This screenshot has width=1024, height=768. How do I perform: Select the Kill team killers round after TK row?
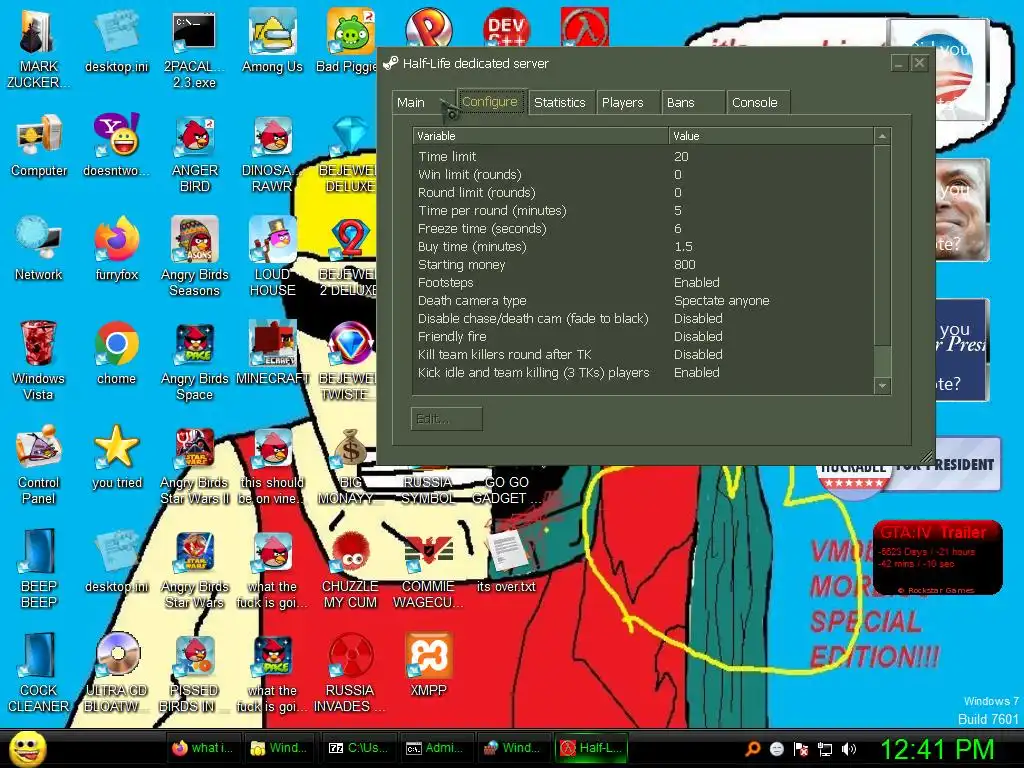click(x=644, y=354)
